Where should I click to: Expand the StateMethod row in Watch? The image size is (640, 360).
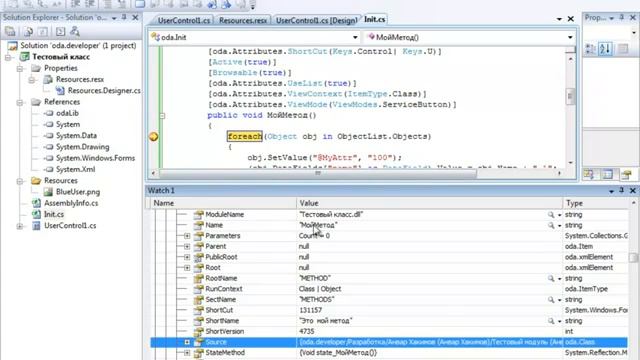[x=187, y=352]
